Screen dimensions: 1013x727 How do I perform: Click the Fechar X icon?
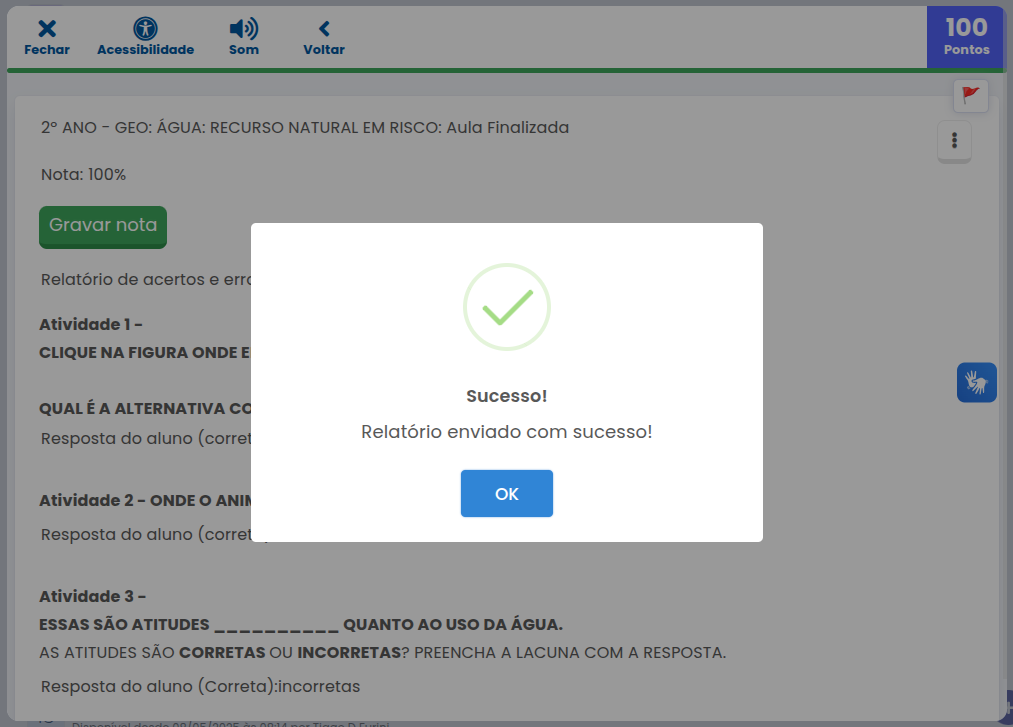pyautogui.click(x=47, y=30)
